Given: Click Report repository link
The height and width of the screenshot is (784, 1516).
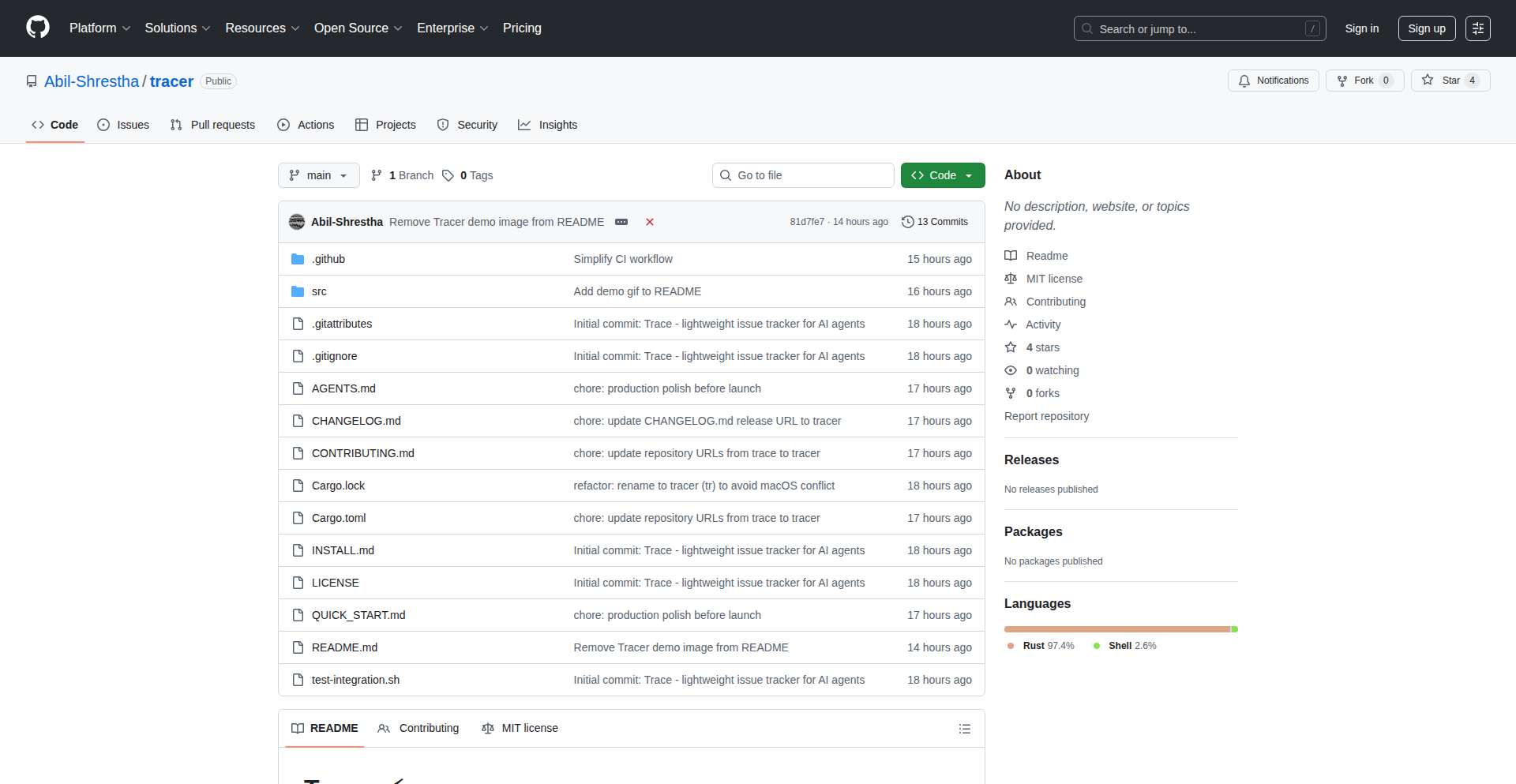Looking at the screenshot, I should point(1046,416).
